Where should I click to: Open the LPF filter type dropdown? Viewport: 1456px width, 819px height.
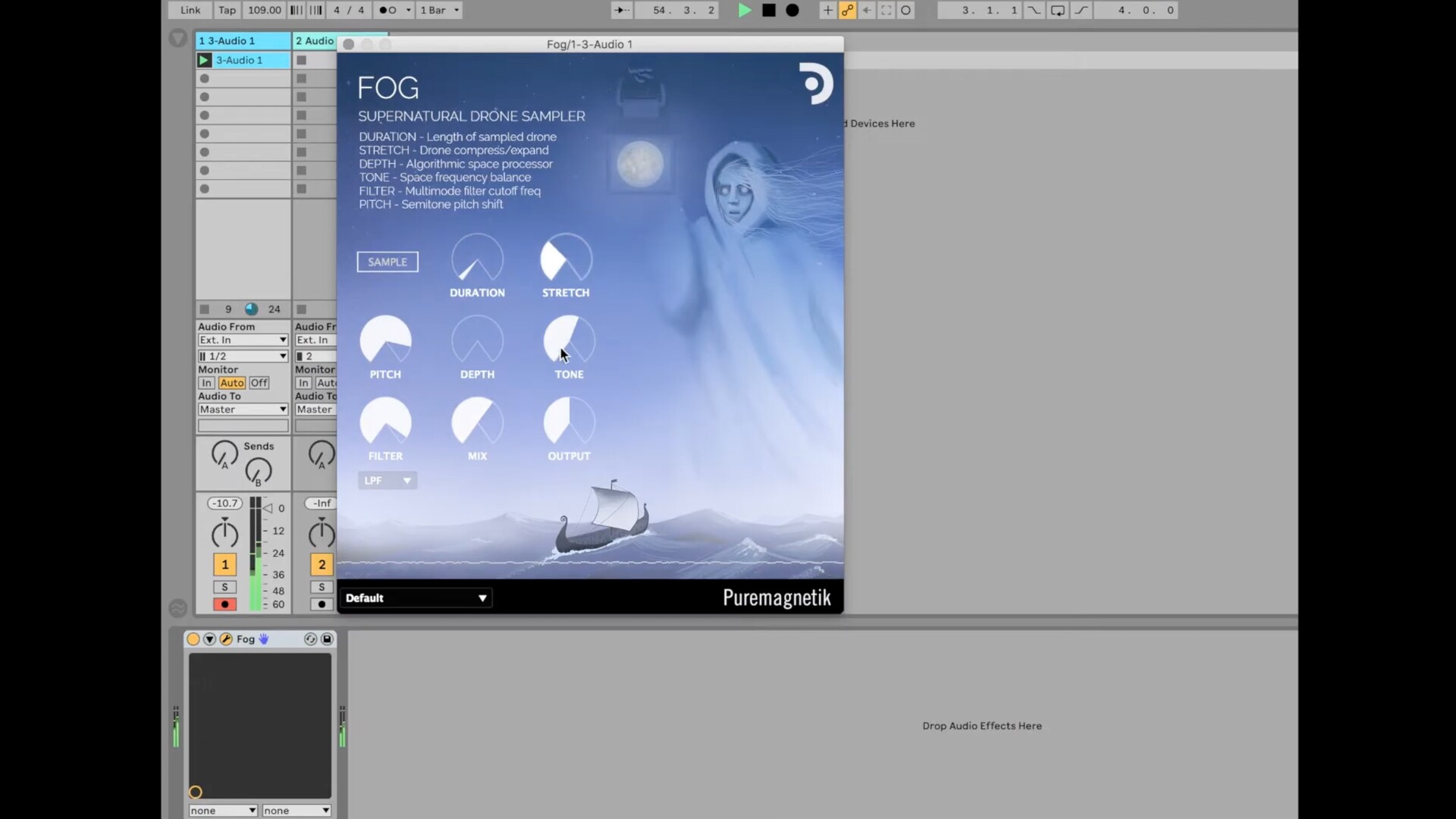click(x=387, y=480)
